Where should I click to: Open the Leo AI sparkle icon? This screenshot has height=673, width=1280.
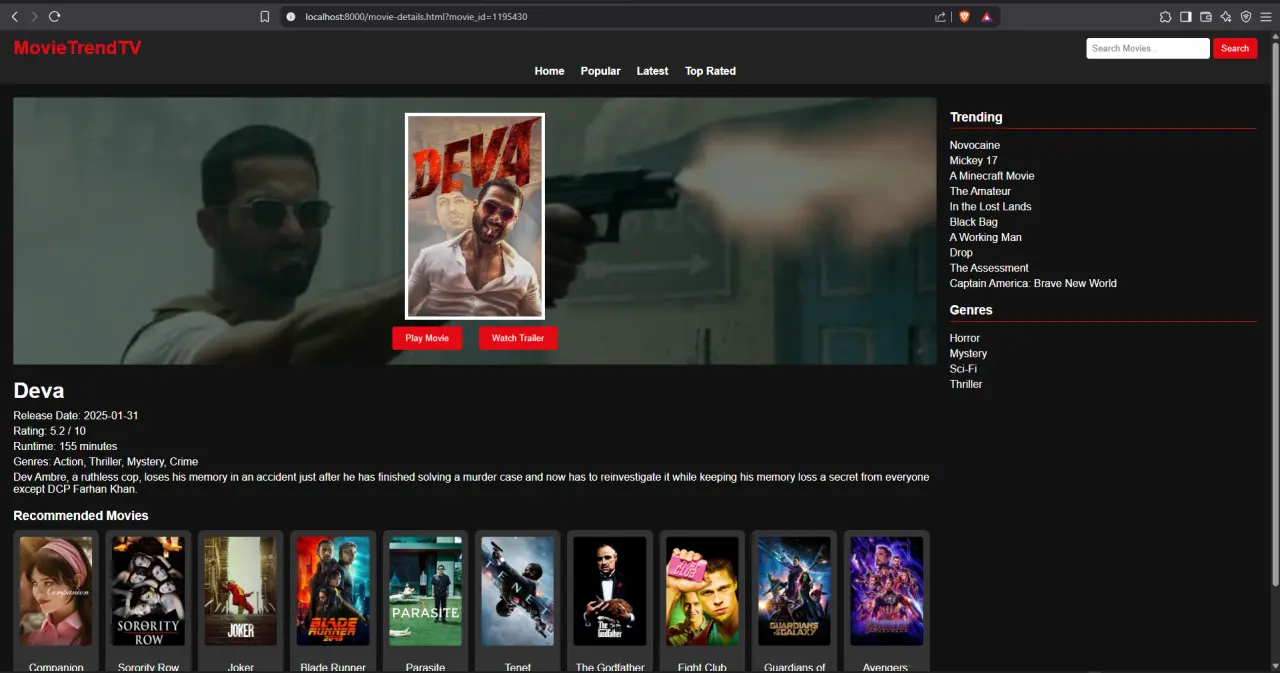(x=1225, y=17)
